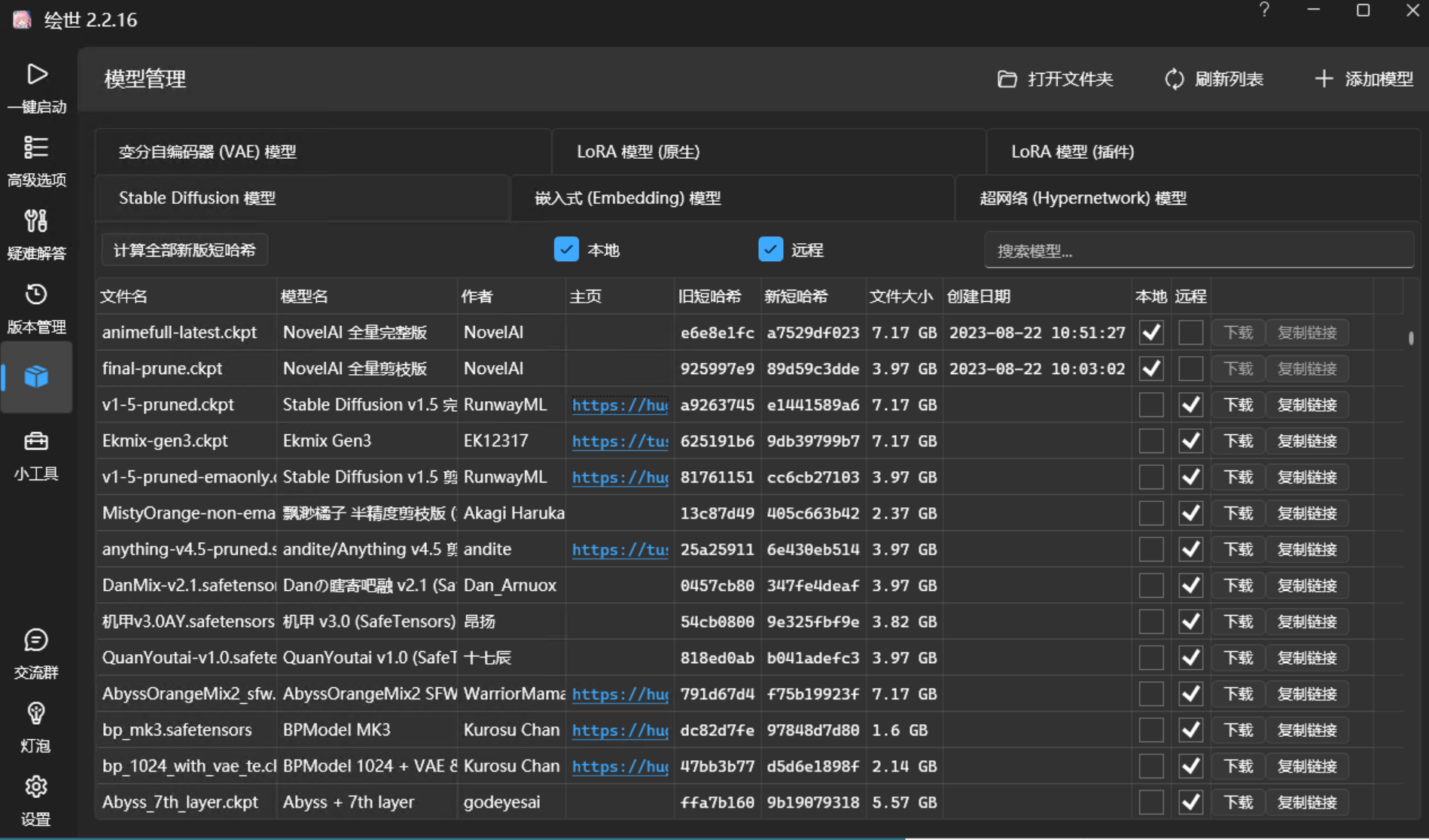This screenshot has height=840, width=1429.
Task: Open homepage link for anything-v4.5-pruned
Action: click(620, 549)
